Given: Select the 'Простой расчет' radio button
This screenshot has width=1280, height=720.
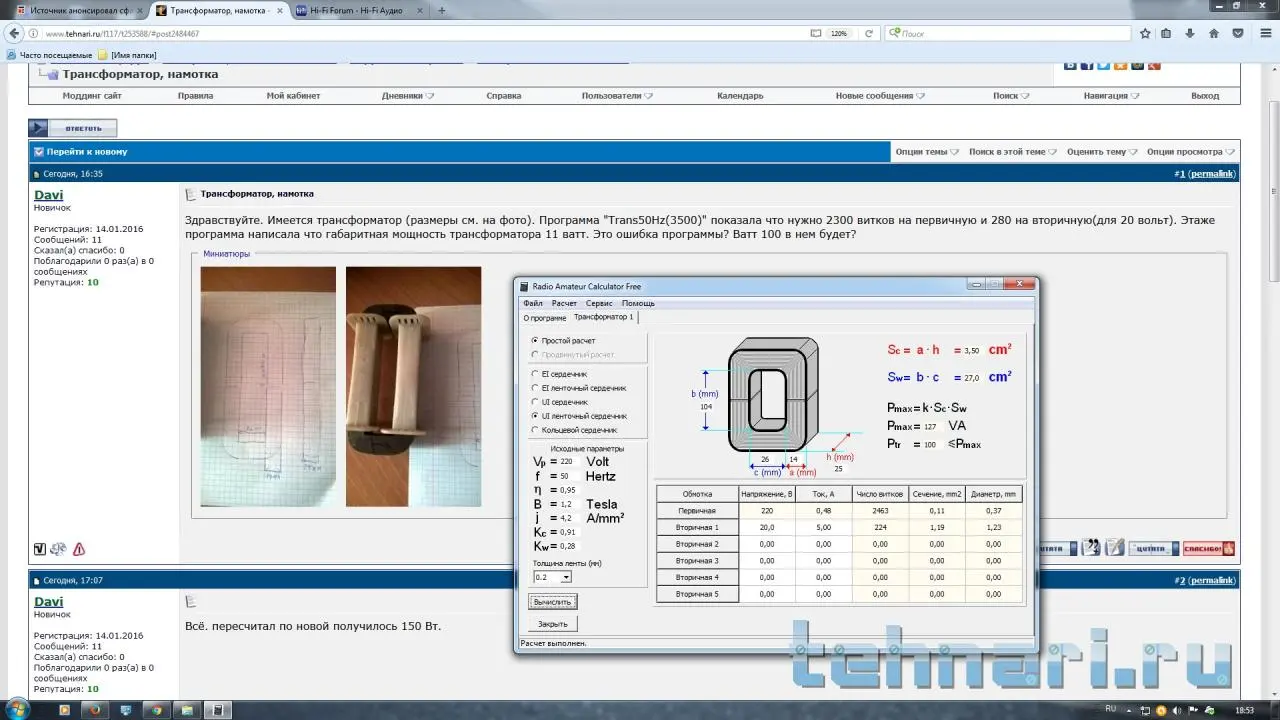Looking at the screenshot, I should click(x=535, y=341).
